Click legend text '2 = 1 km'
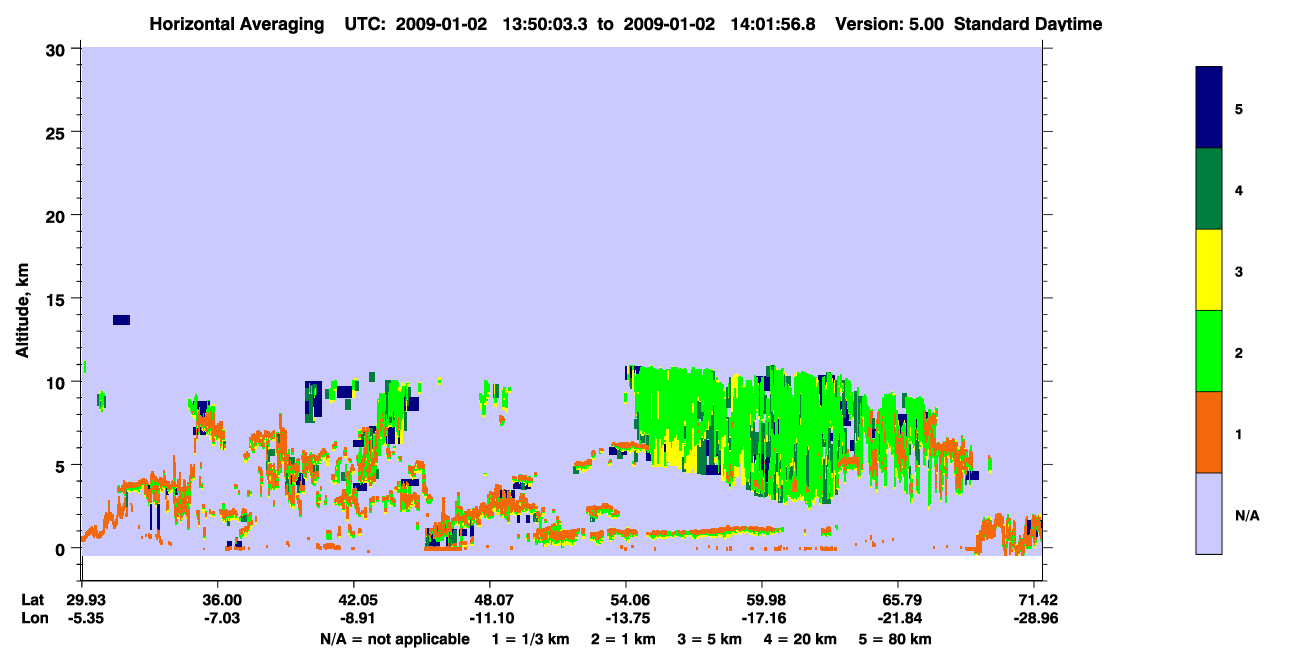The image size is (1300, 667). click(x=623, y=639)
